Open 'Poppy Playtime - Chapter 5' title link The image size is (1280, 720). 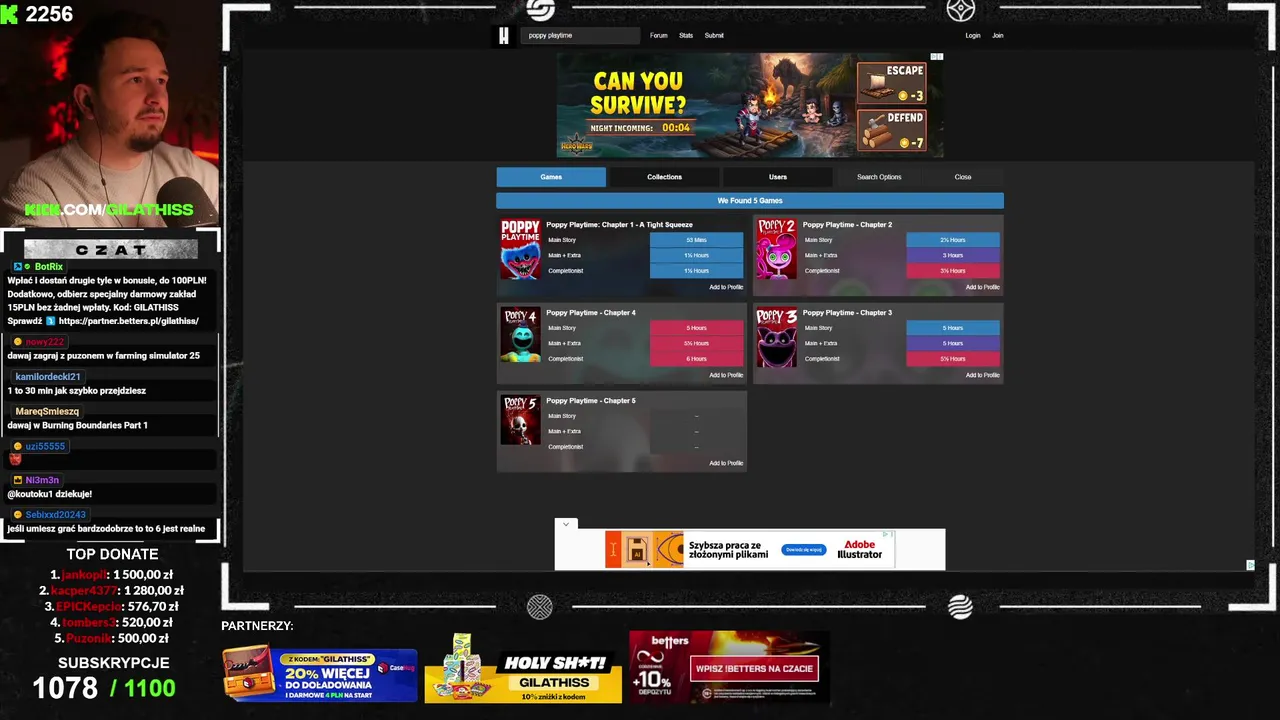591,401
